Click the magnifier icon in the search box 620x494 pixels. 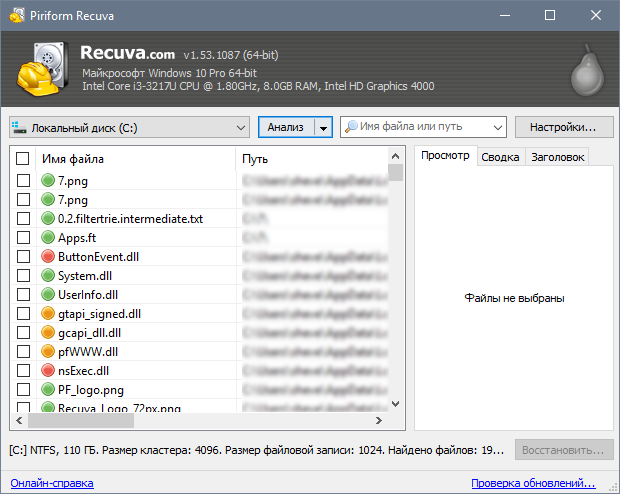pyautogui.click(x=351, y=127)
